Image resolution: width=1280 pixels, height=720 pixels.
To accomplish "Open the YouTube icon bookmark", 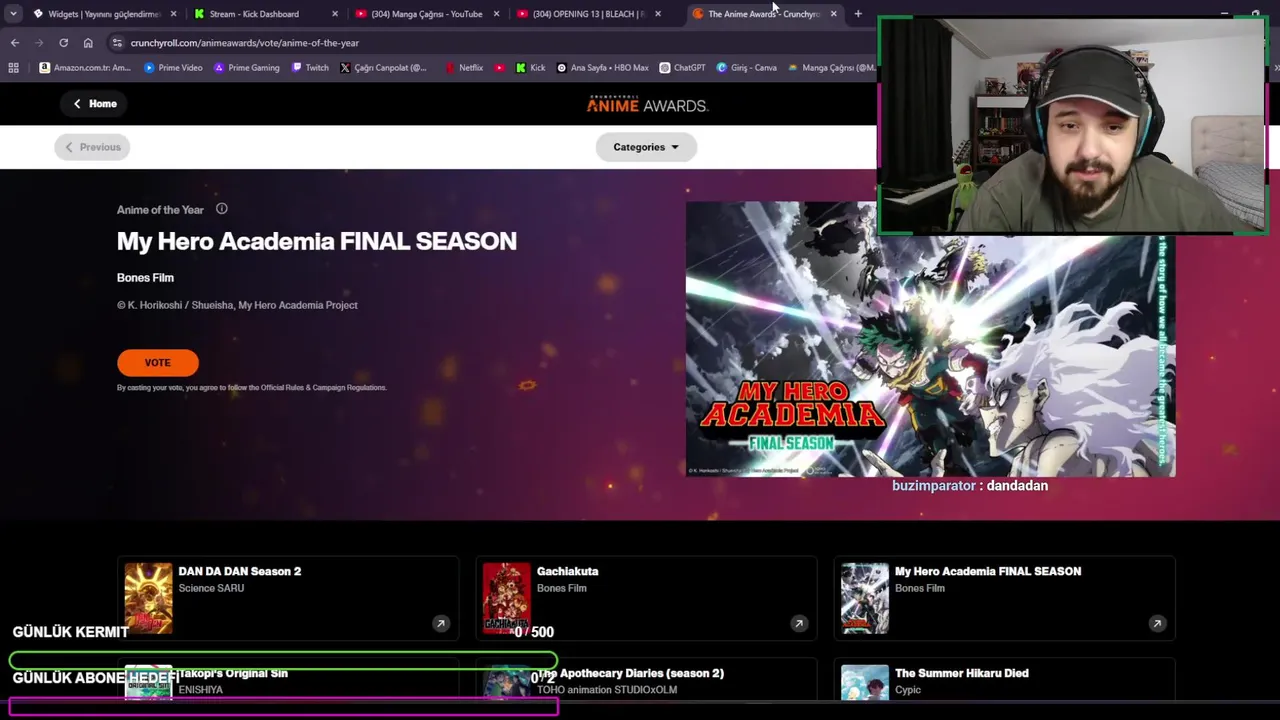I will coord(500,68).
